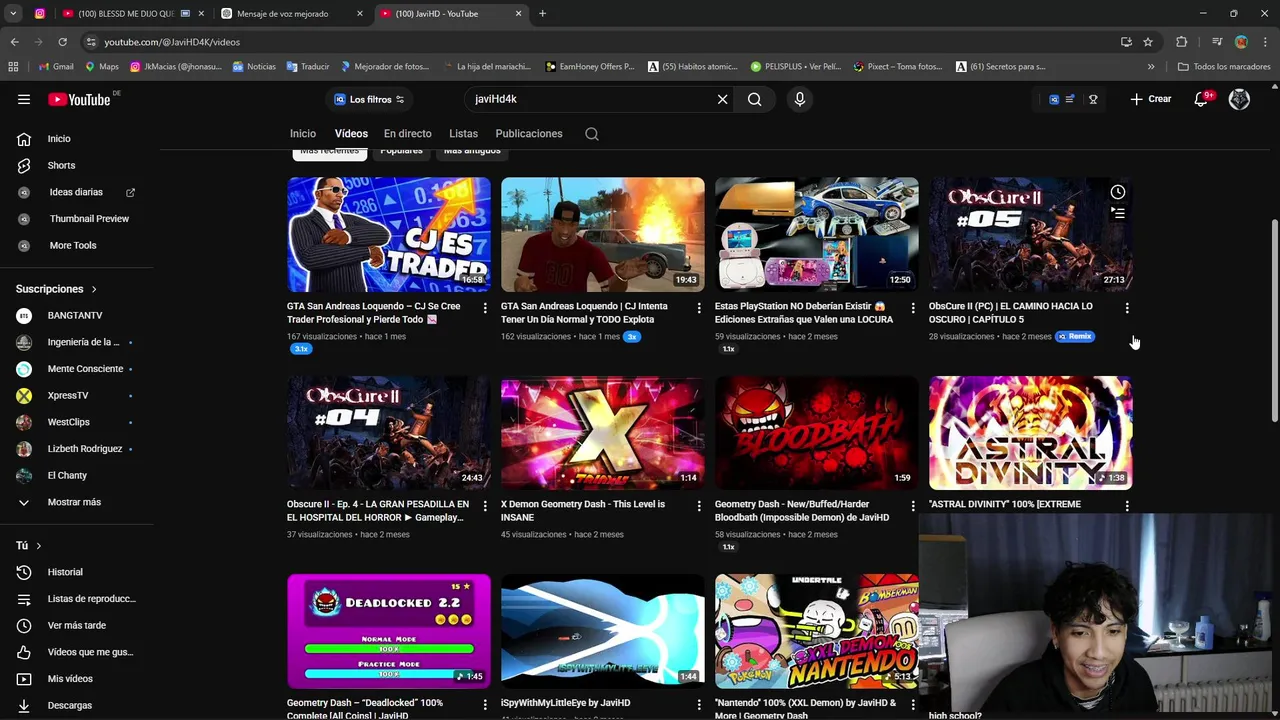Open options menu for X Demon Geometry Dash video
1280x720 pixels.
click(x=699, y=506)
